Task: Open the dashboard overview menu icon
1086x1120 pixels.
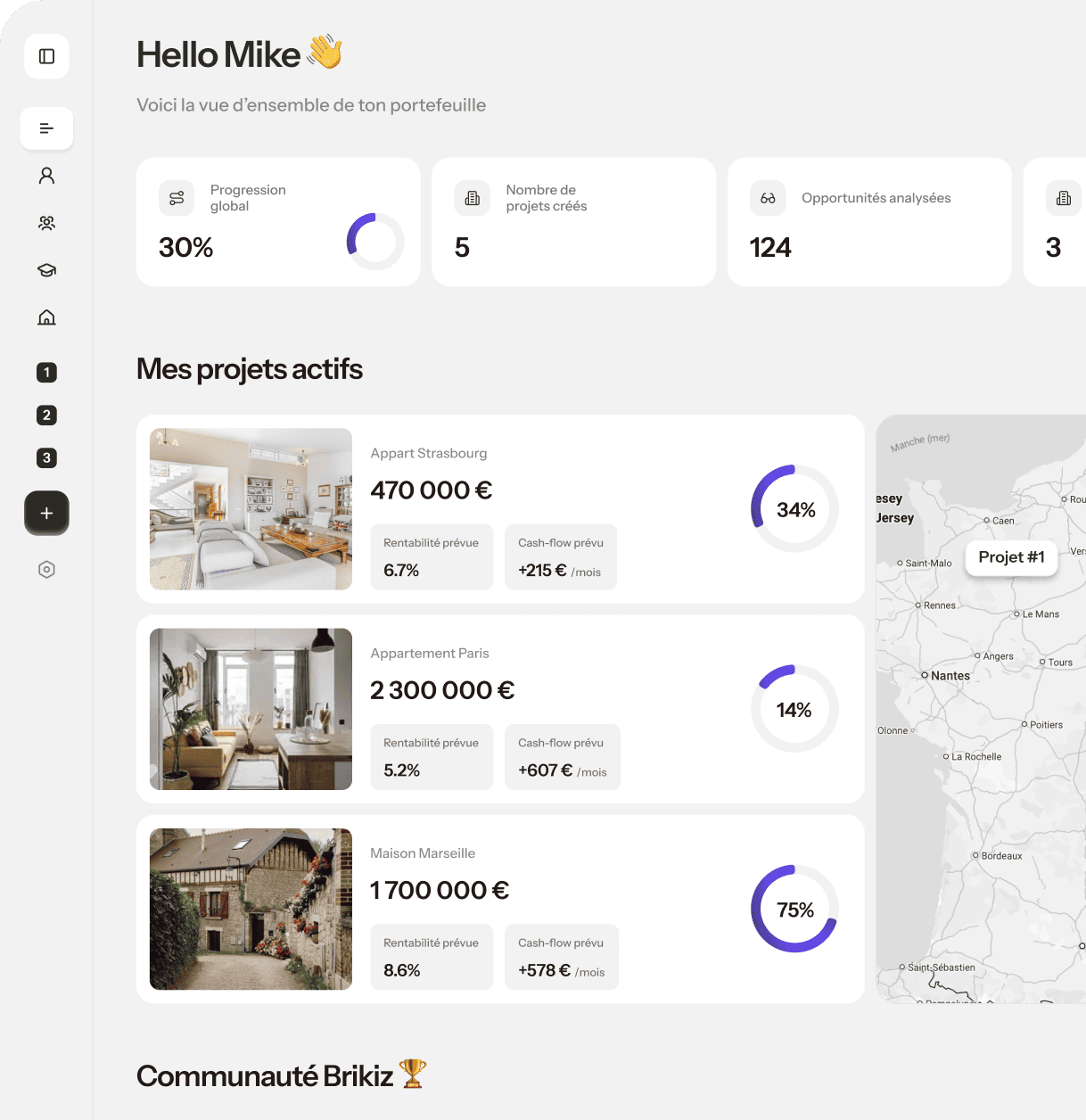Action: [x=46, y=128]
